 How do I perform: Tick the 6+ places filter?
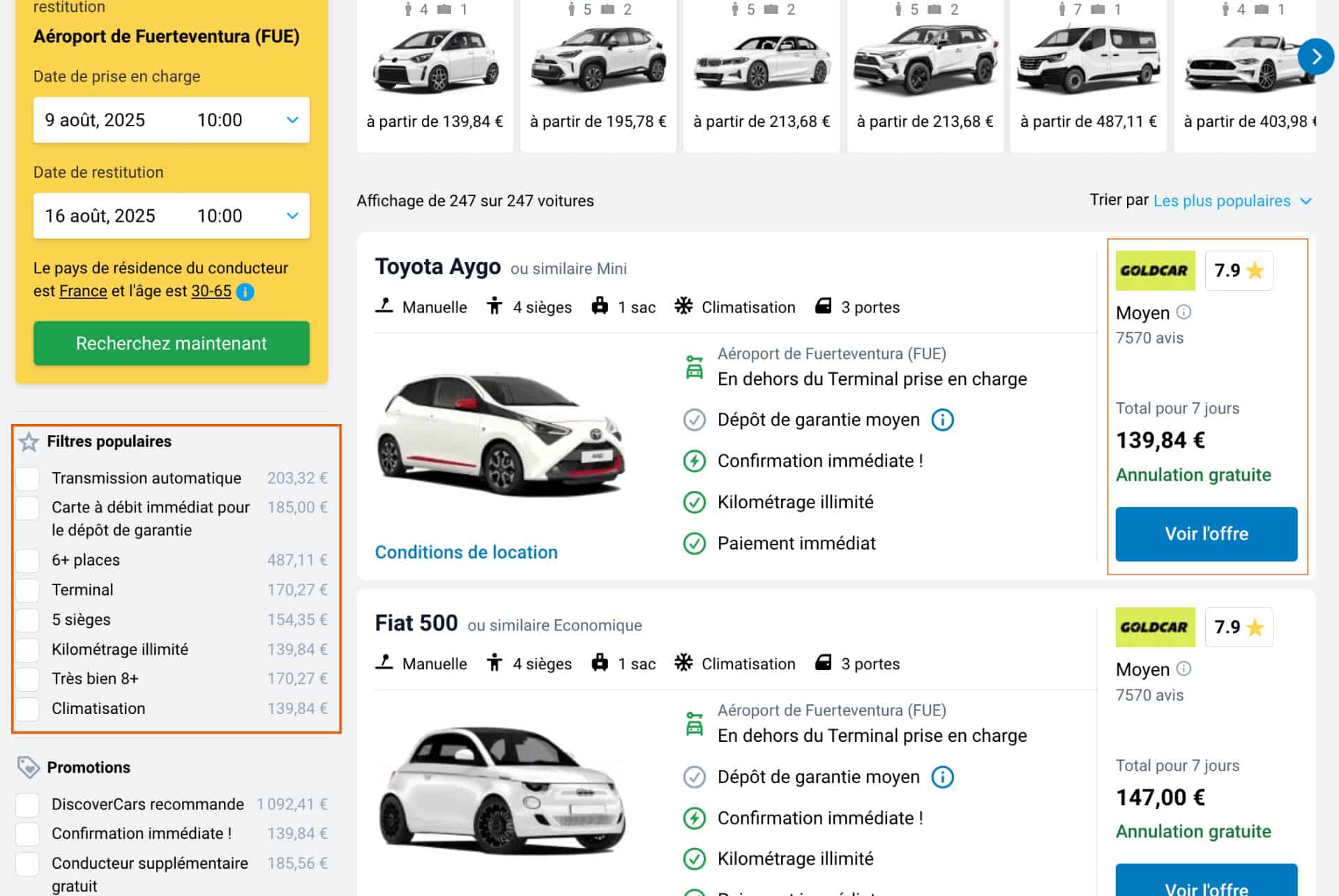[28, 560]
